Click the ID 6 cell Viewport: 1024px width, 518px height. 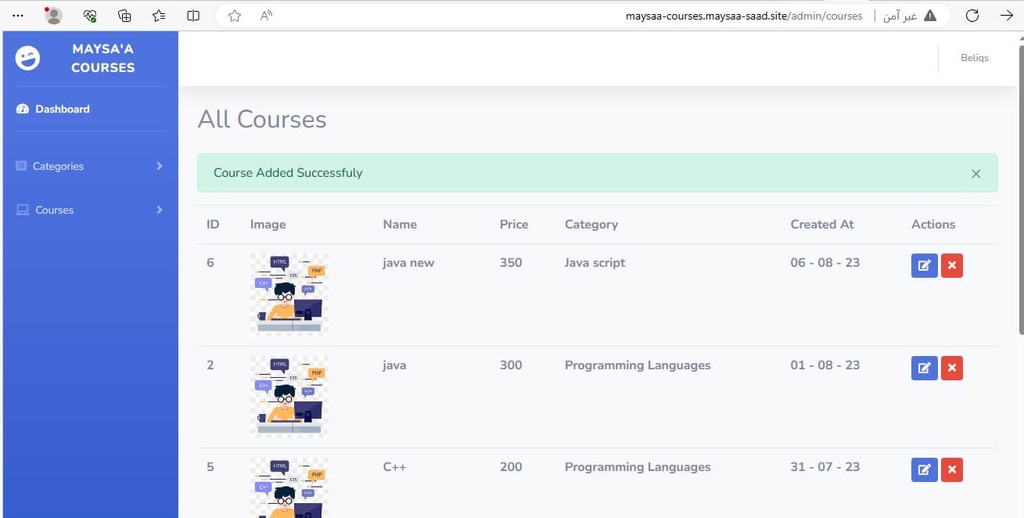[210, 263]
